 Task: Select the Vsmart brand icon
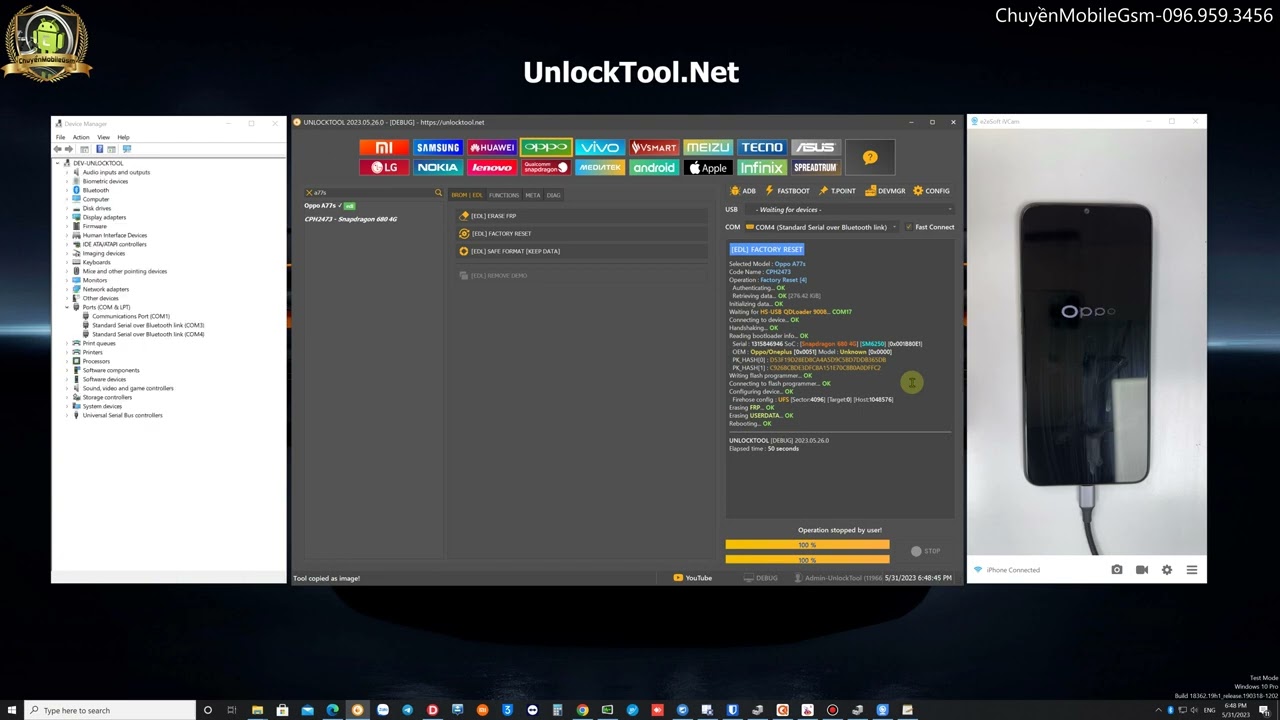click(x=654, y=147)
